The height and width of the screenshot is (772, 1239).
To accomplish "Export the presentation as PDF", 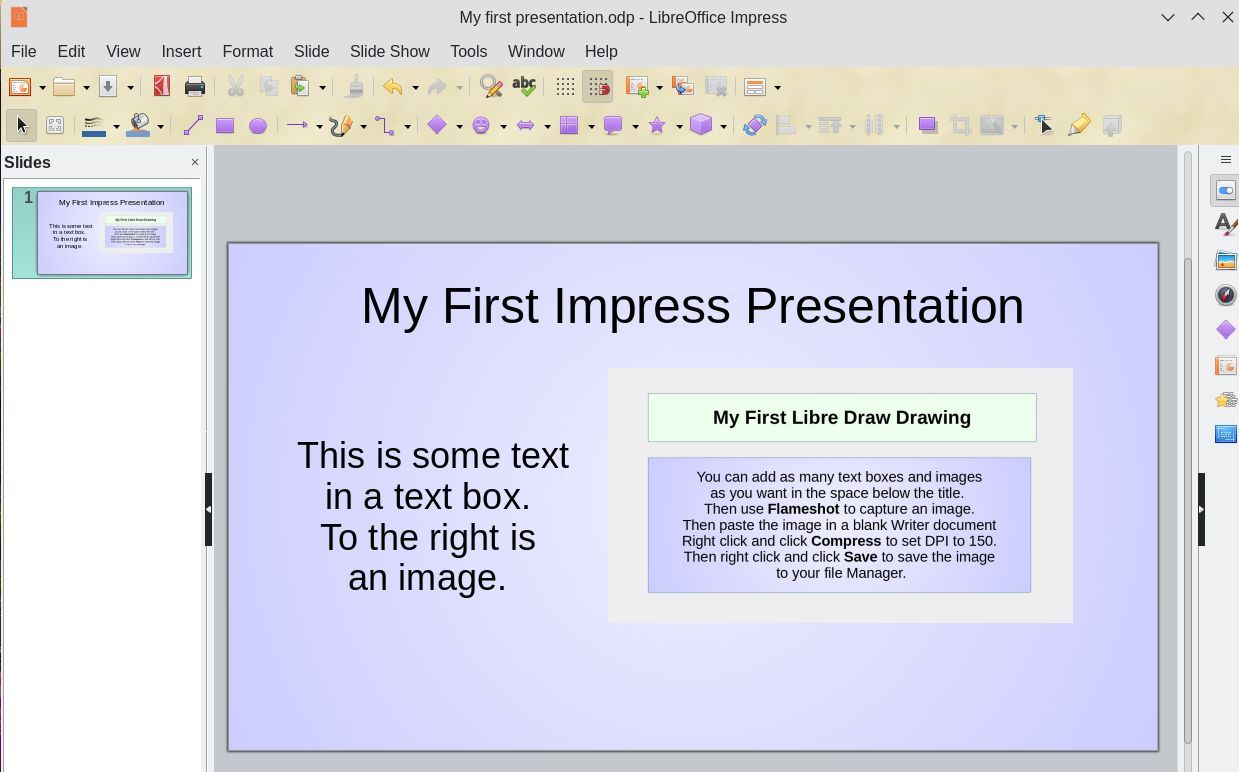I will 161,87.
